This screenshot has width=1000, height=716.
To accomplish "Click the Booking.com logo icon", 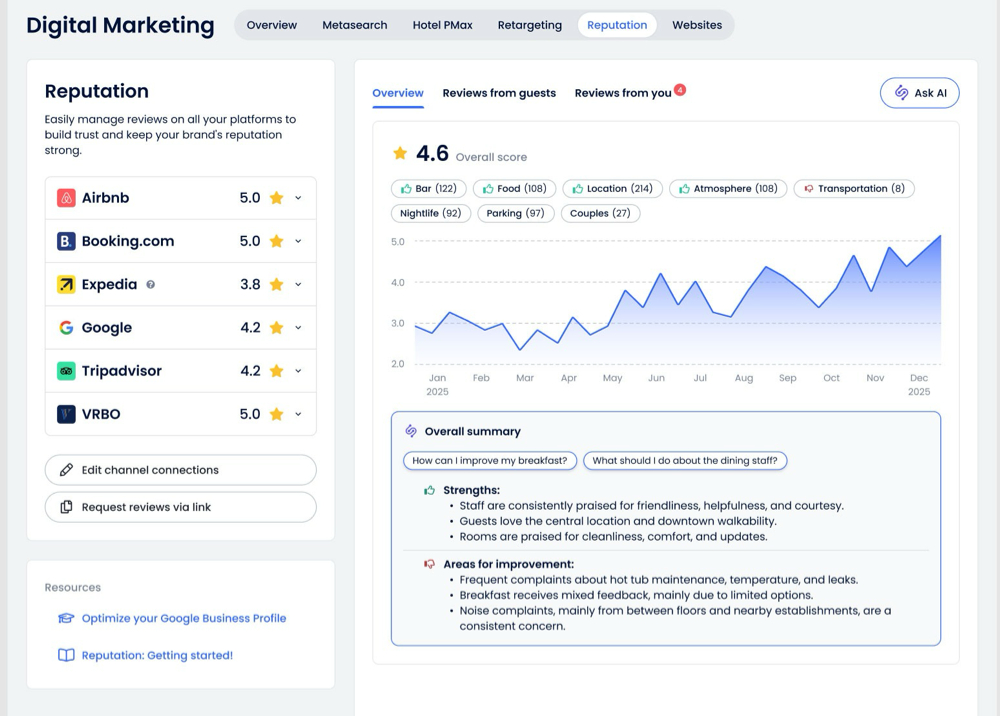I will (66, 241).
